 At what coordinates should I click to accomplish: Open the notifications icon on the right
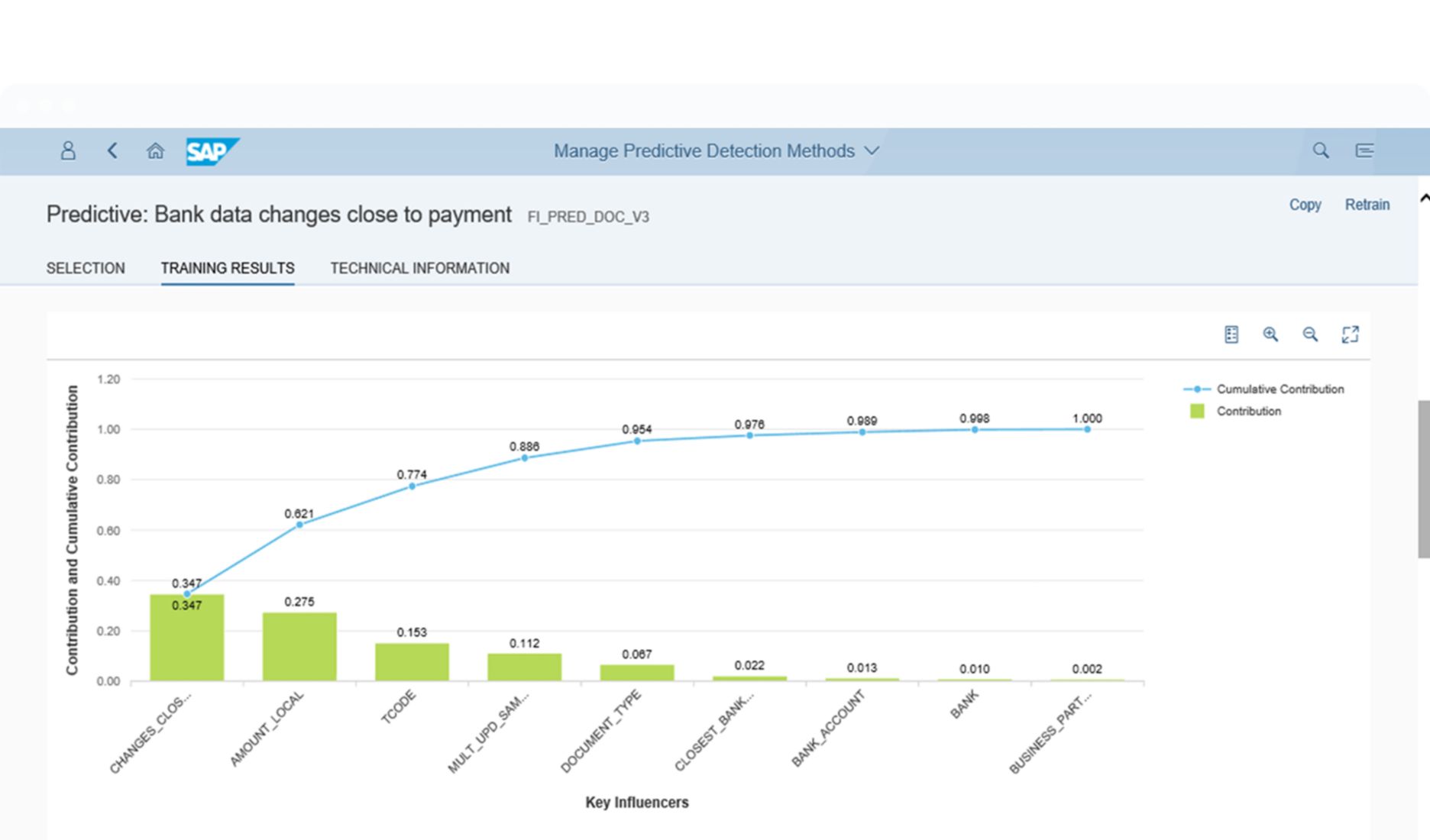pos(1364,150)
